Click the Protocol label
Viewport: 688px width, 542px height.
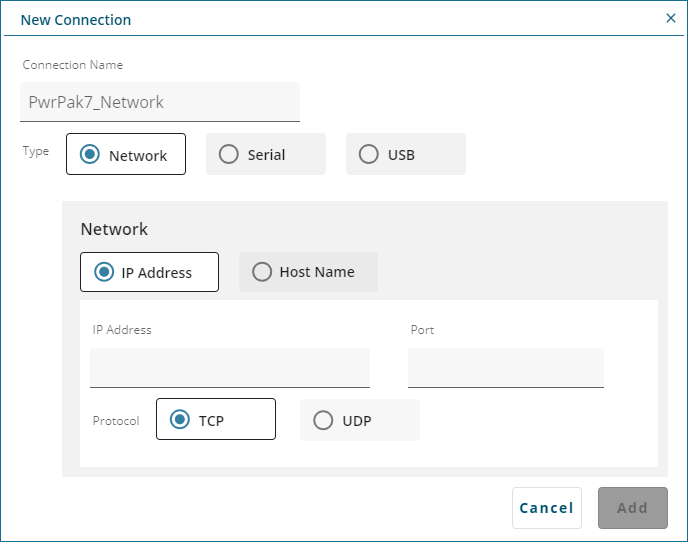116,421
